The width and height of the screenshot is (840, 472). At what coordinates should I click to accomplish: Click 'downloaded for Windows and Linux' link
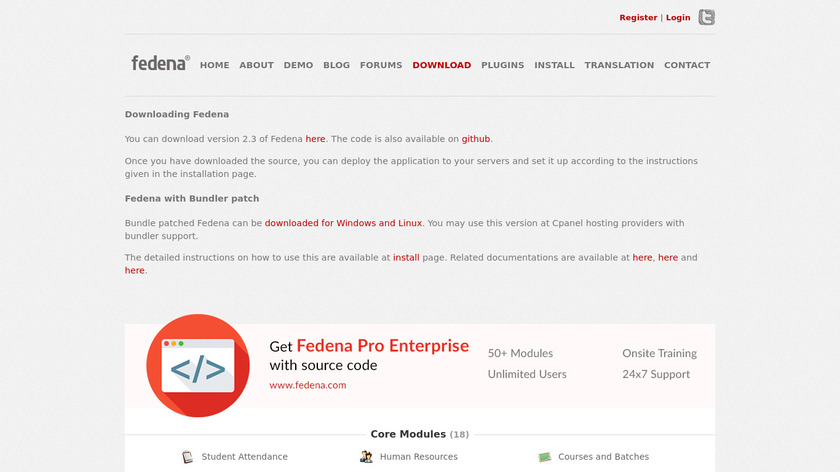pyautogui.click(x=343, y=223)
